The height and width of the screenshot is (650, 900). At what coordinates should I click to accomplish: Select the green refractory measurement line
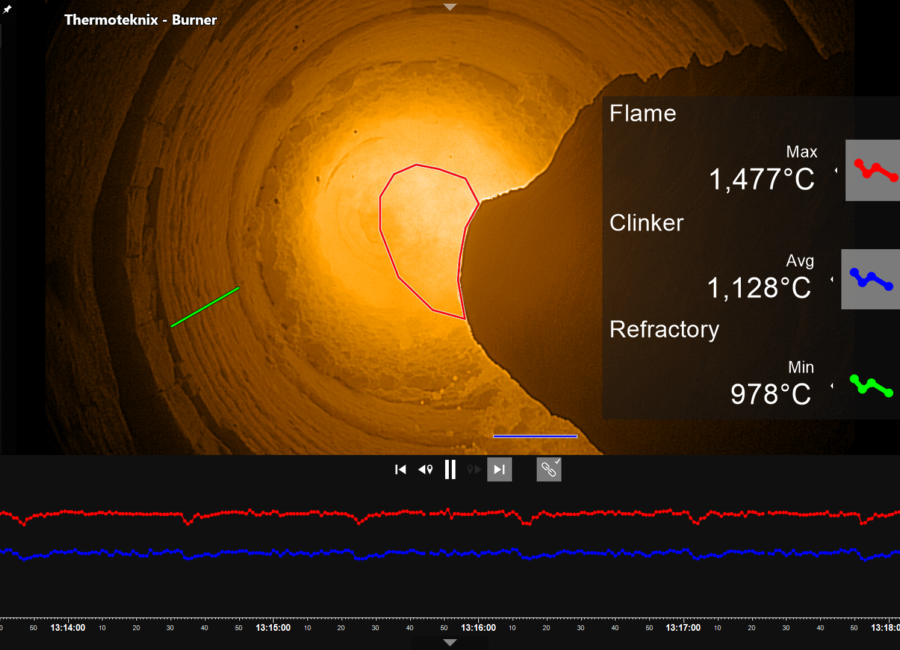[x=205, y=307]
